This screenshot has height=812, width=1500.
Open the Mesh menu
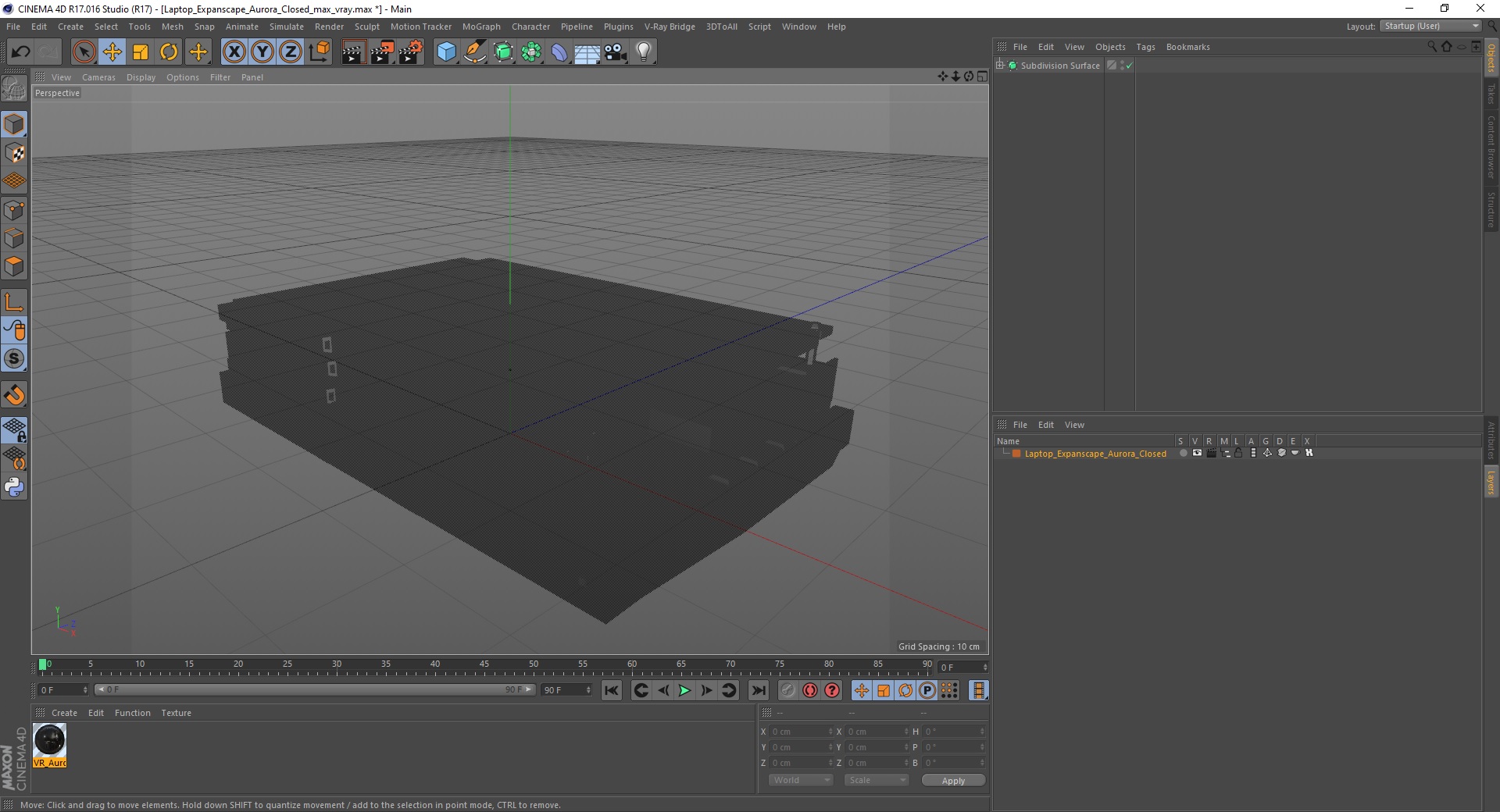[173, 27]
